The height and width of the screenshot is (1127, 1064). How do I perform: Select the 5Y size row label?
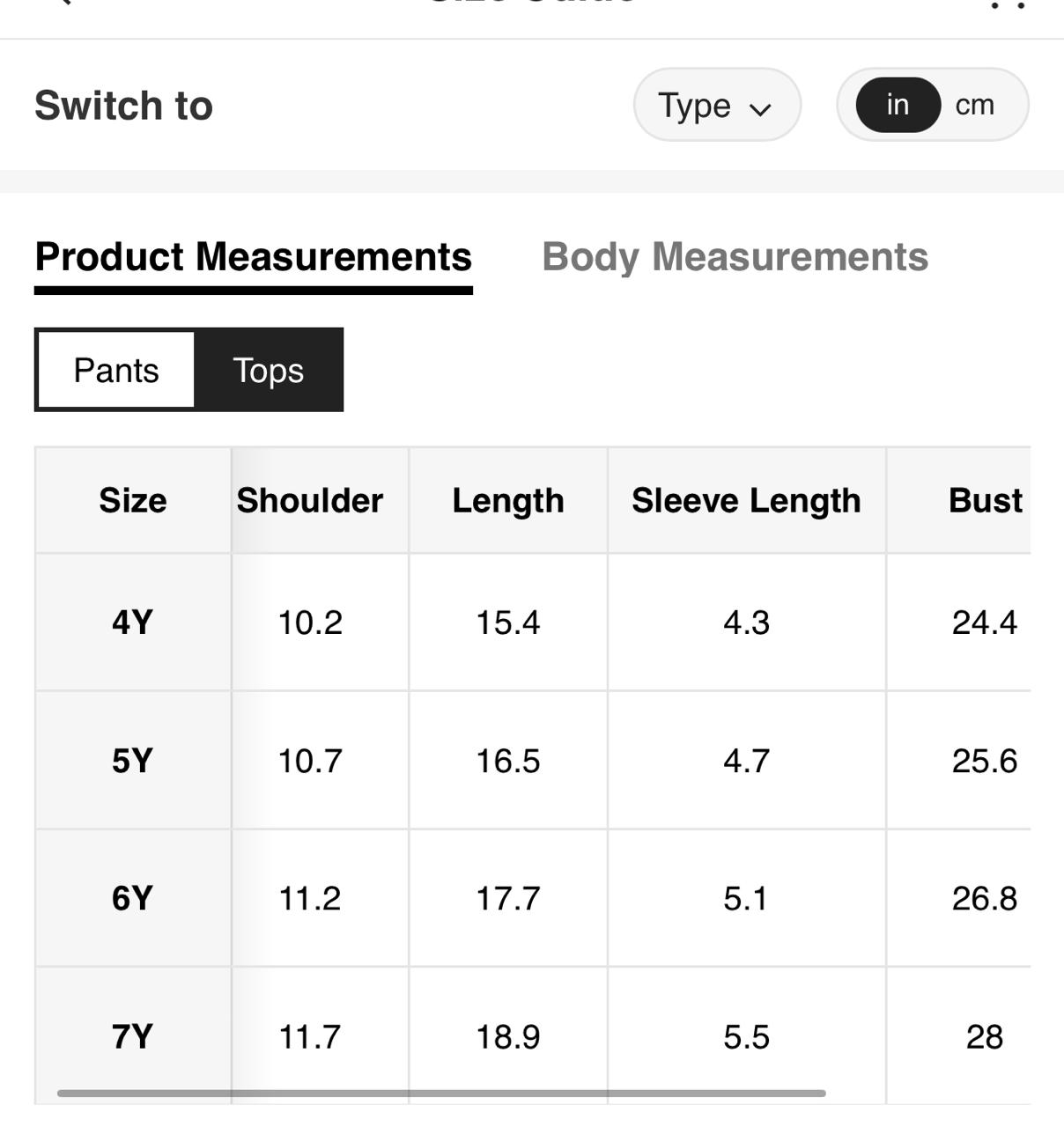[133, 761]
